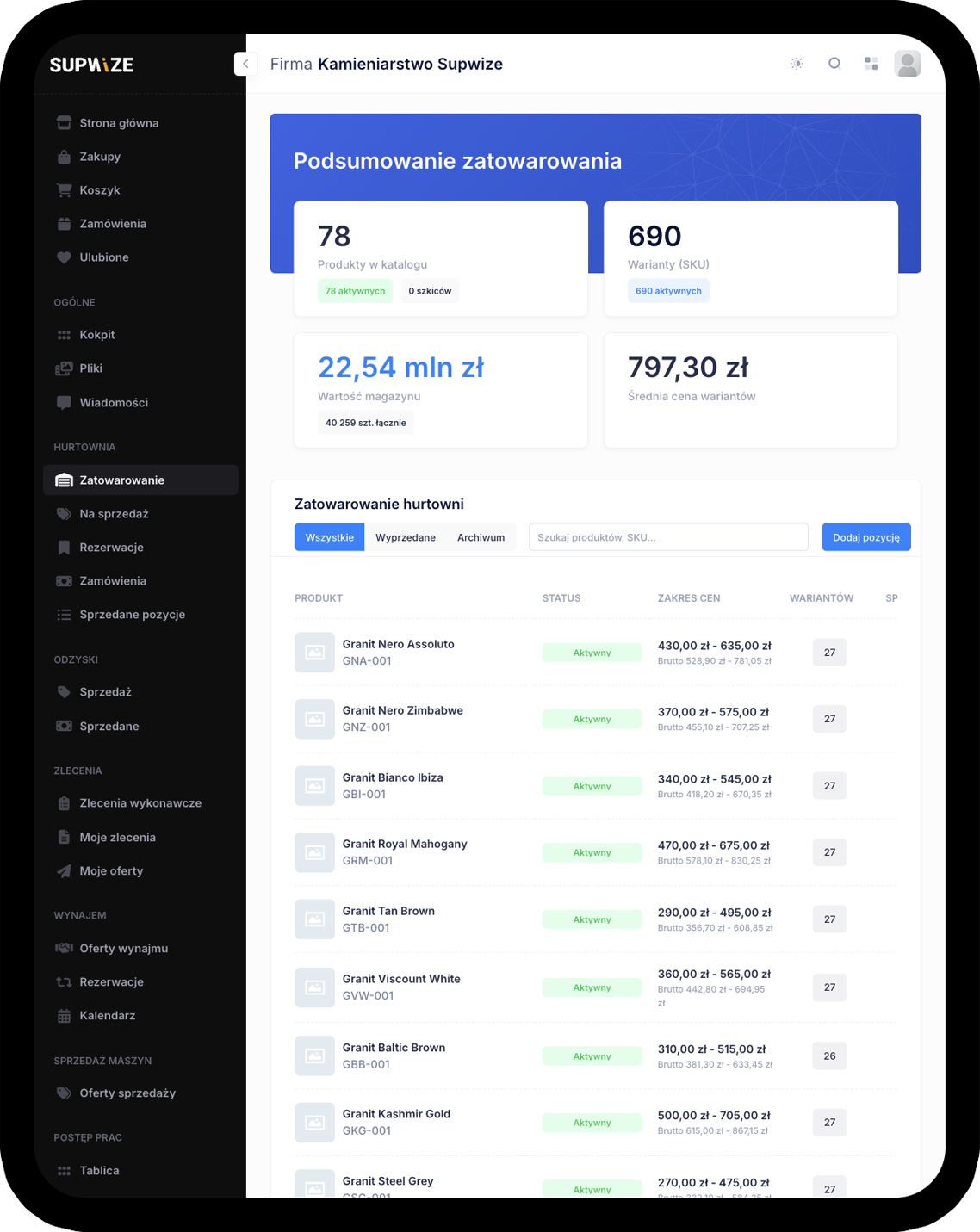This screenshot has height=1232, width=980.
Task: Select the Wszystkie filter tab
Action: point(330,537)
